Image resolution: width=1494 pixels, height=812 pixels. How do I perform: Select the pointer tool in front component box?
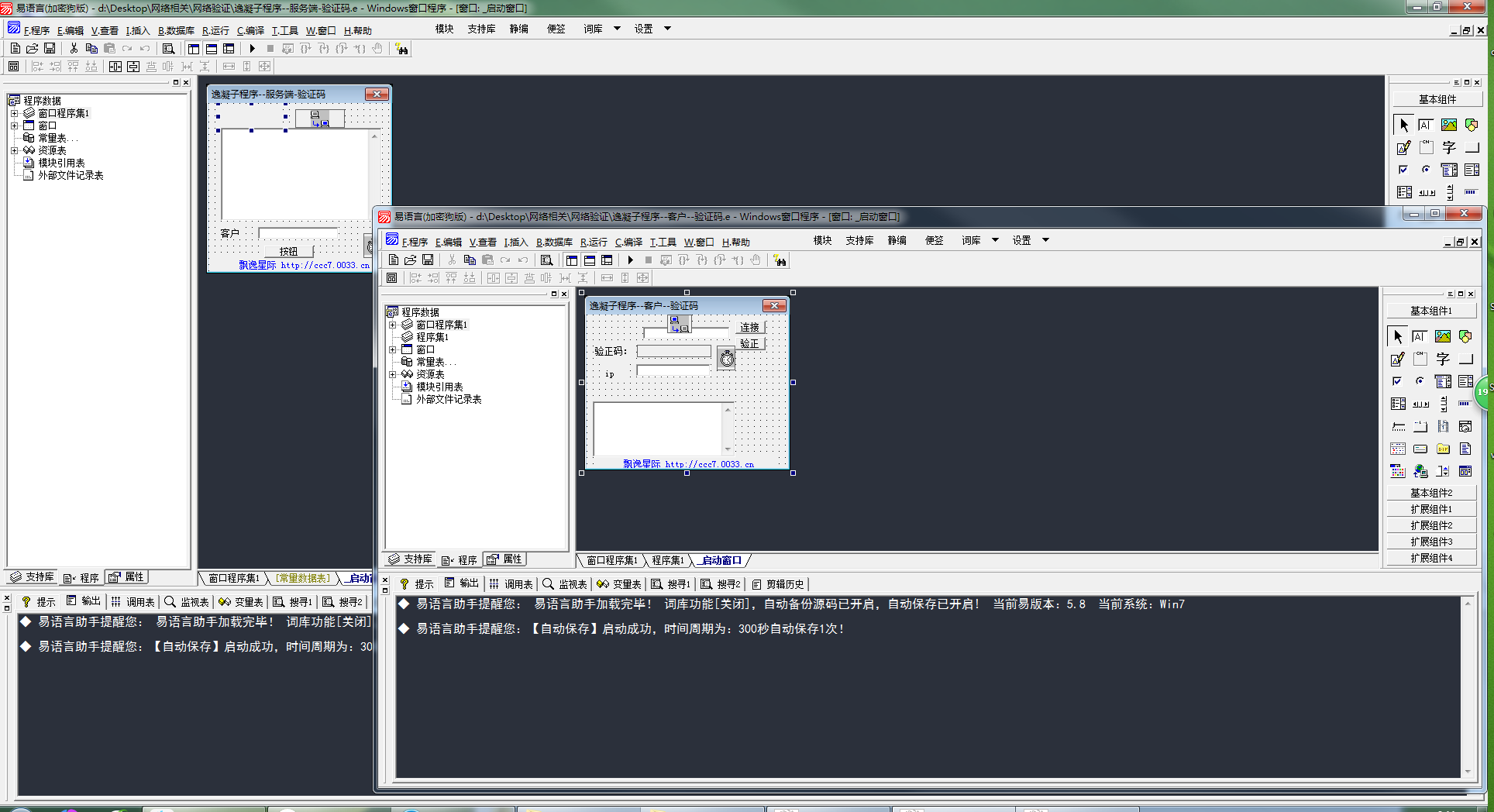pos(1397,336)
